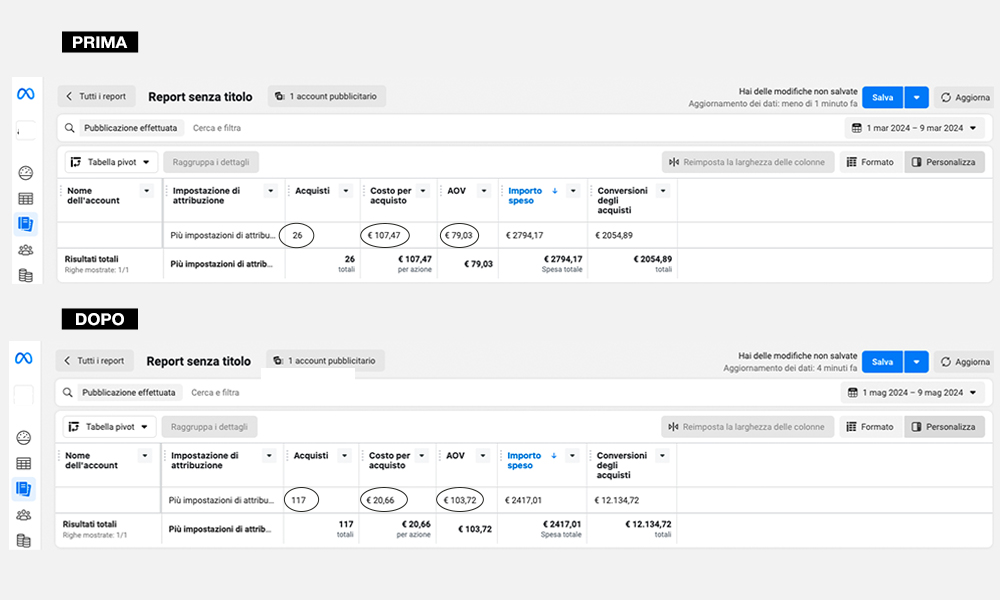This screenshot has height=600, width=1000.
Task: Open AOV column menu in PRIMA
Action: 484,191
